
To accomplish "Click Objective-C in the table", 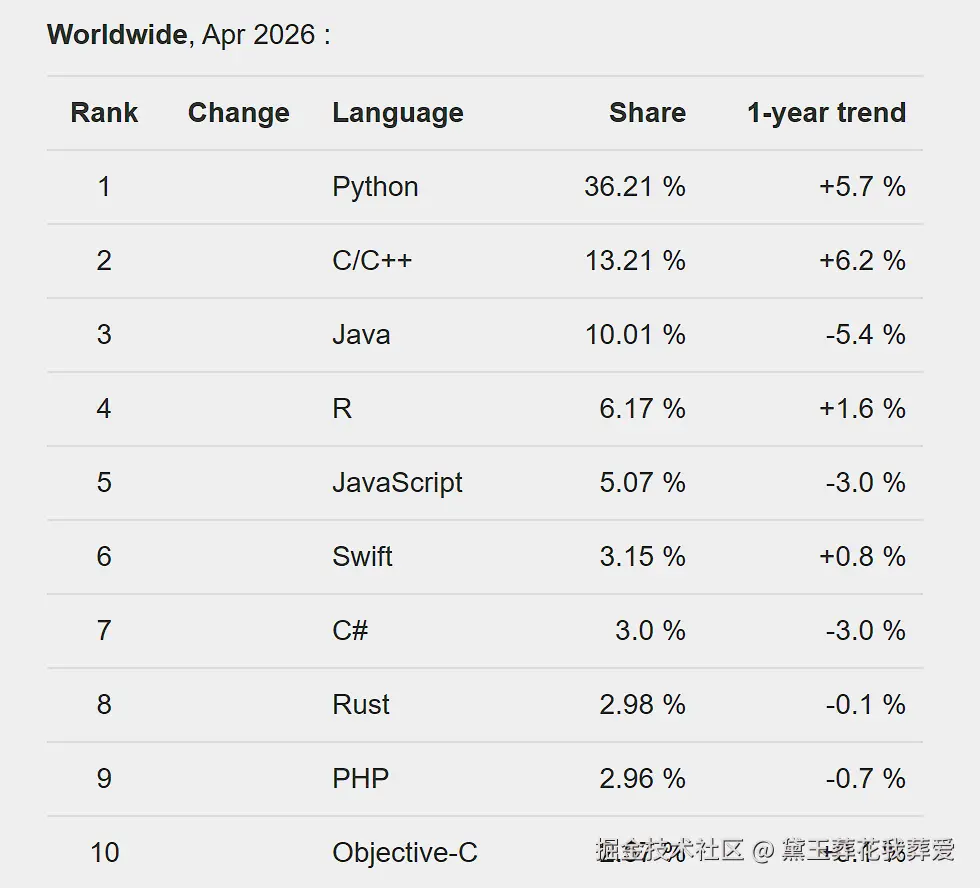I will pyautogui.click(x=404, y=852).
